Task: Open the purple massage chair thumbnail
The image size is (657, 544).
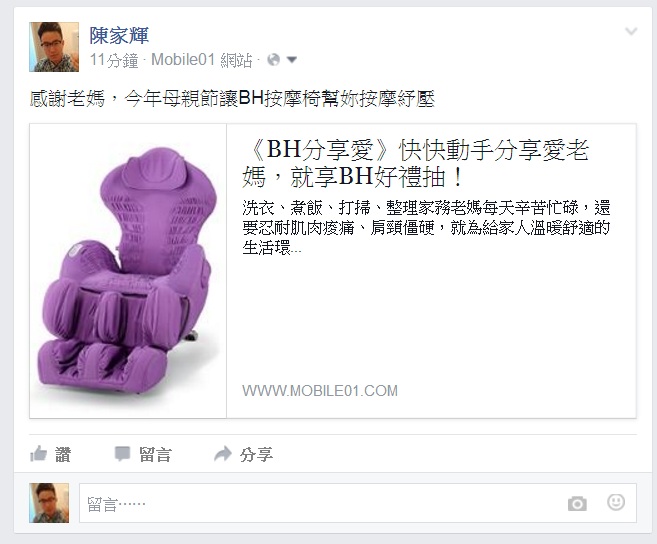Action: coord(128,271)
